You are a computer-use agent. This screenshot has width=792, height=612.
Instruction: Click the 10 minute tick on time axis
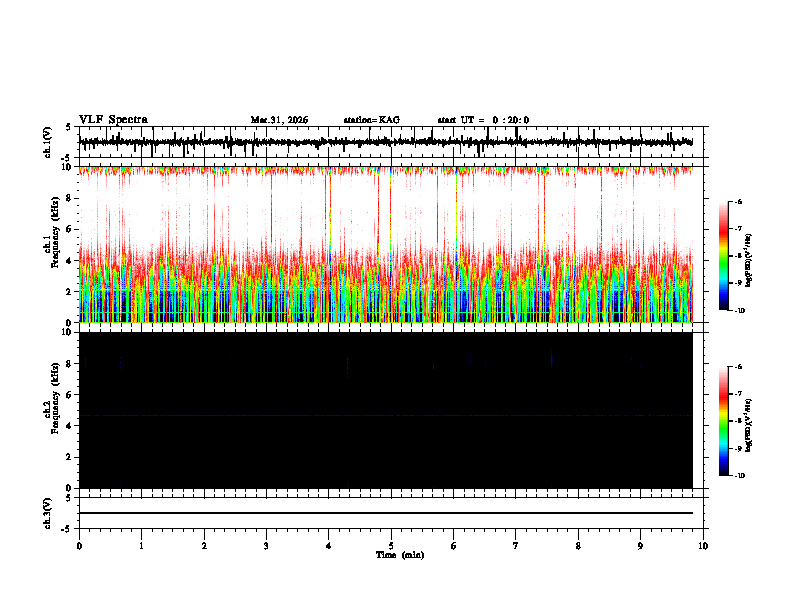(703, 546)
